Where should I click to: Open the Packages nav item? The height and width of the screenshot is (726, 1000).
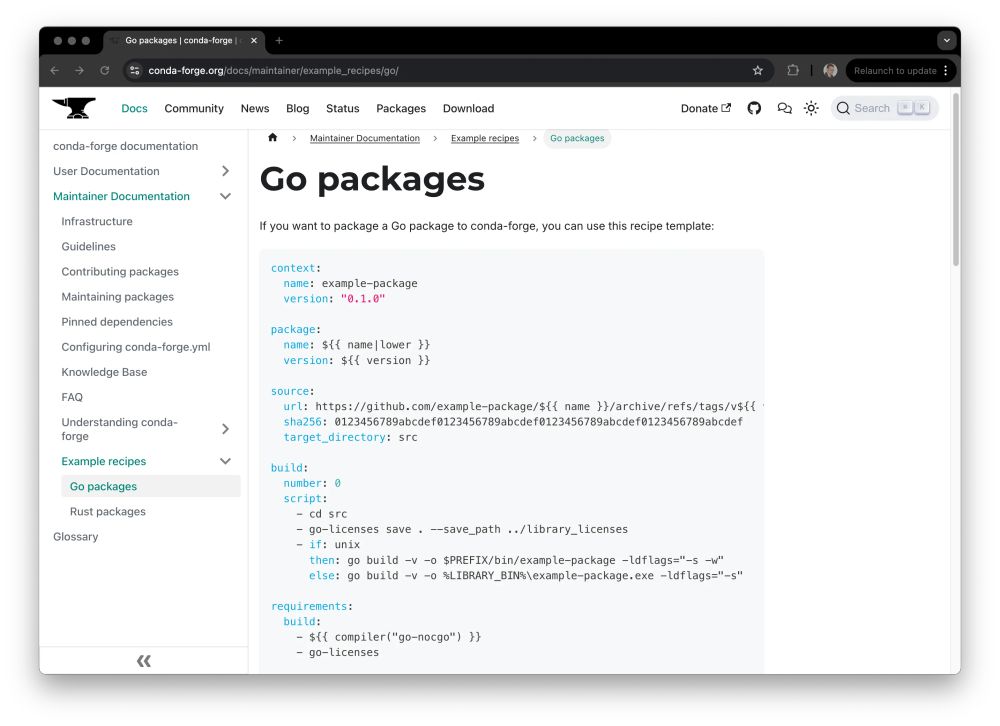[401, 108]
